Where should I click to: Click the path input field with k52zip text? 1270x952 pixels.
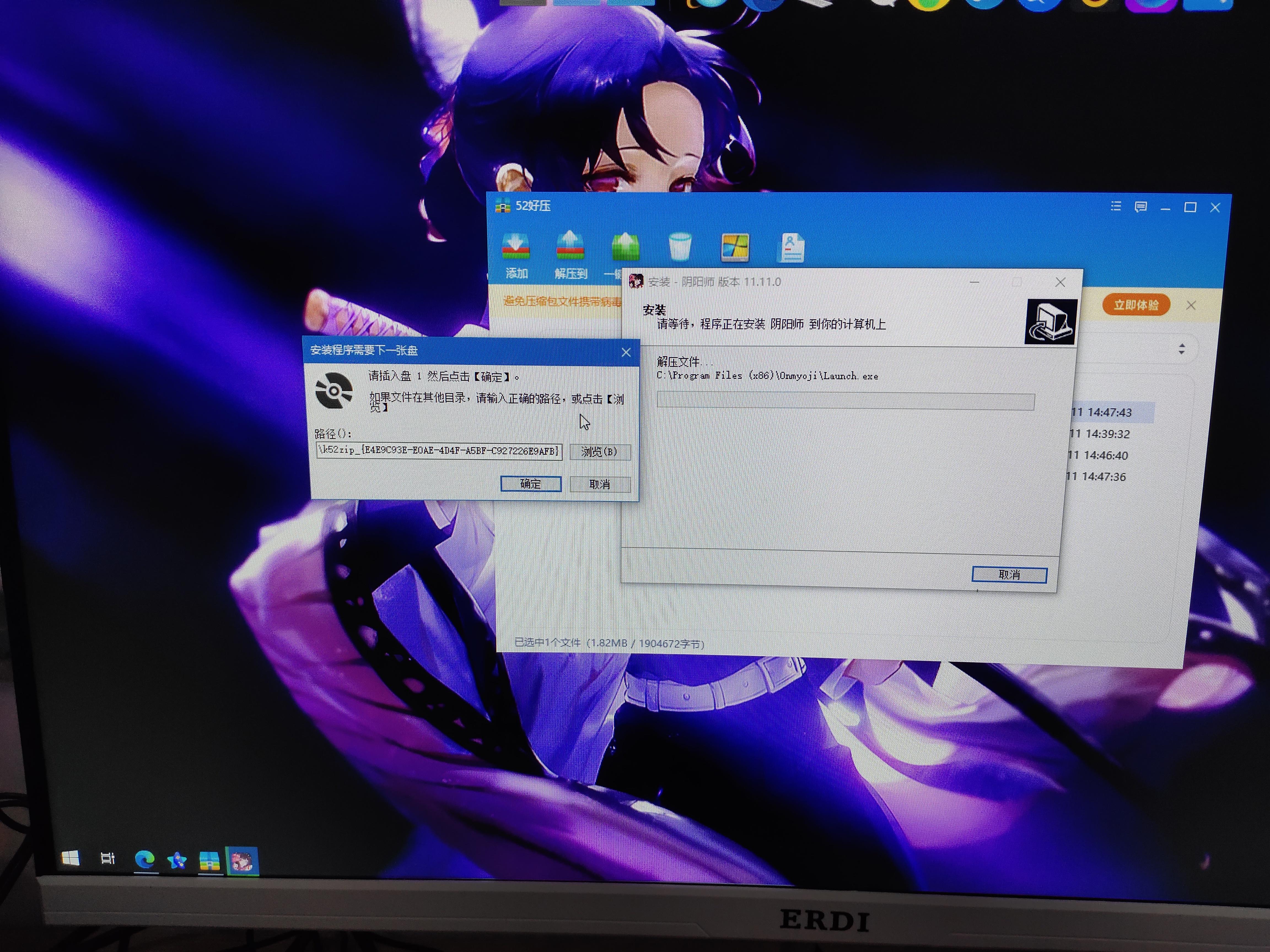[x=439, y=450]
